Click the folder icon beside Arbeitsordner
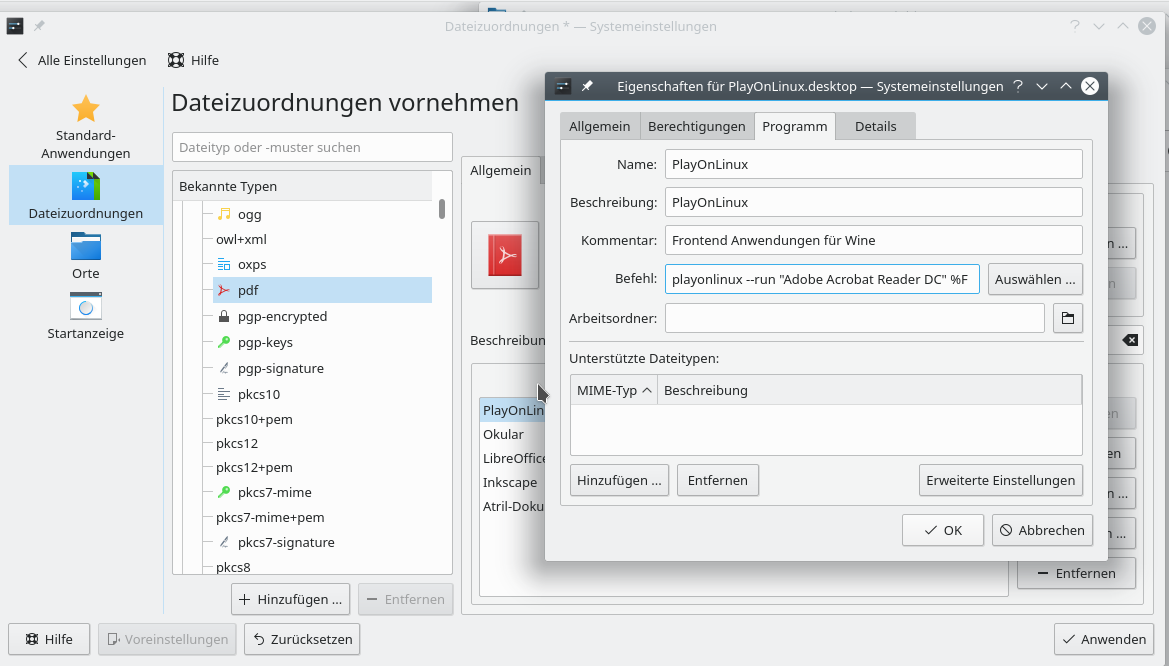Image resolution: width=1169 pixels, height=666 pixels. coord(1067,317)
